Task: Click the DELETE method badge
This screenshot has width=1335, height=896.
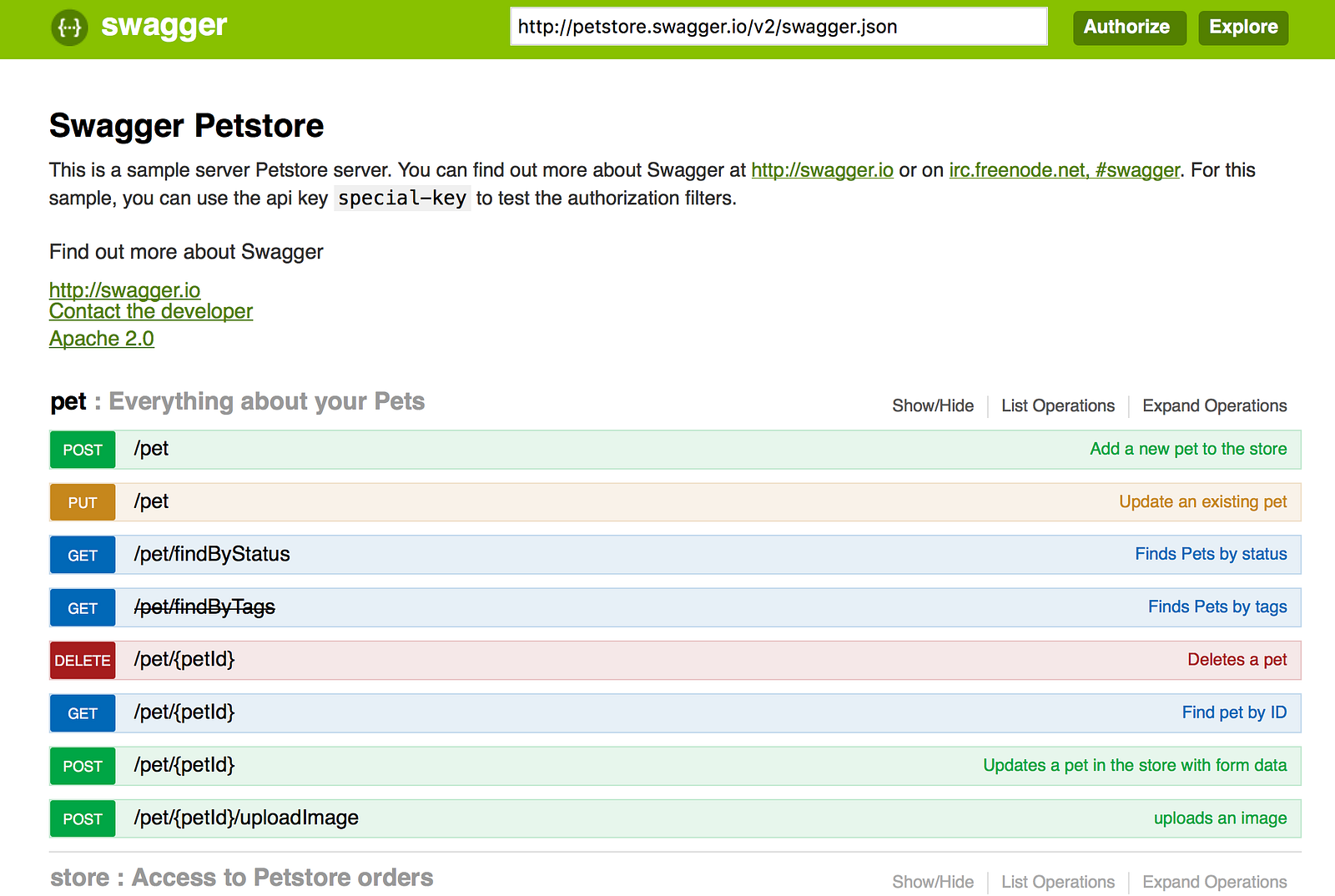Action: (x=83, y=661)
